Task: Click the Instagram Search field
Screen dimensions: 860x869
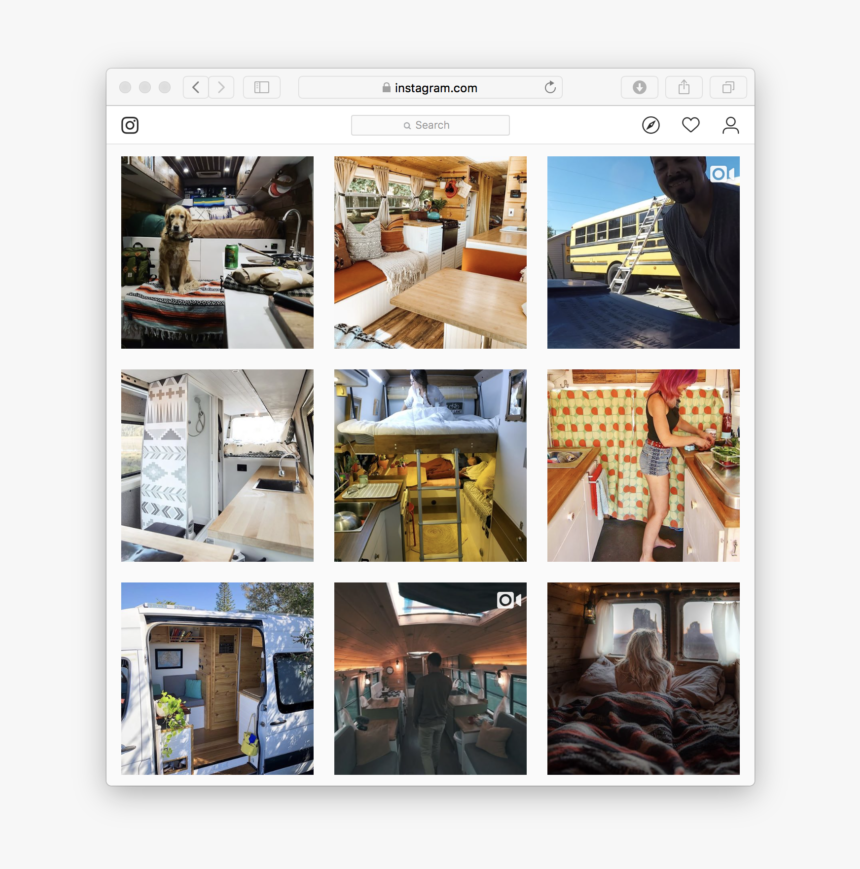Action: [430, 125]
